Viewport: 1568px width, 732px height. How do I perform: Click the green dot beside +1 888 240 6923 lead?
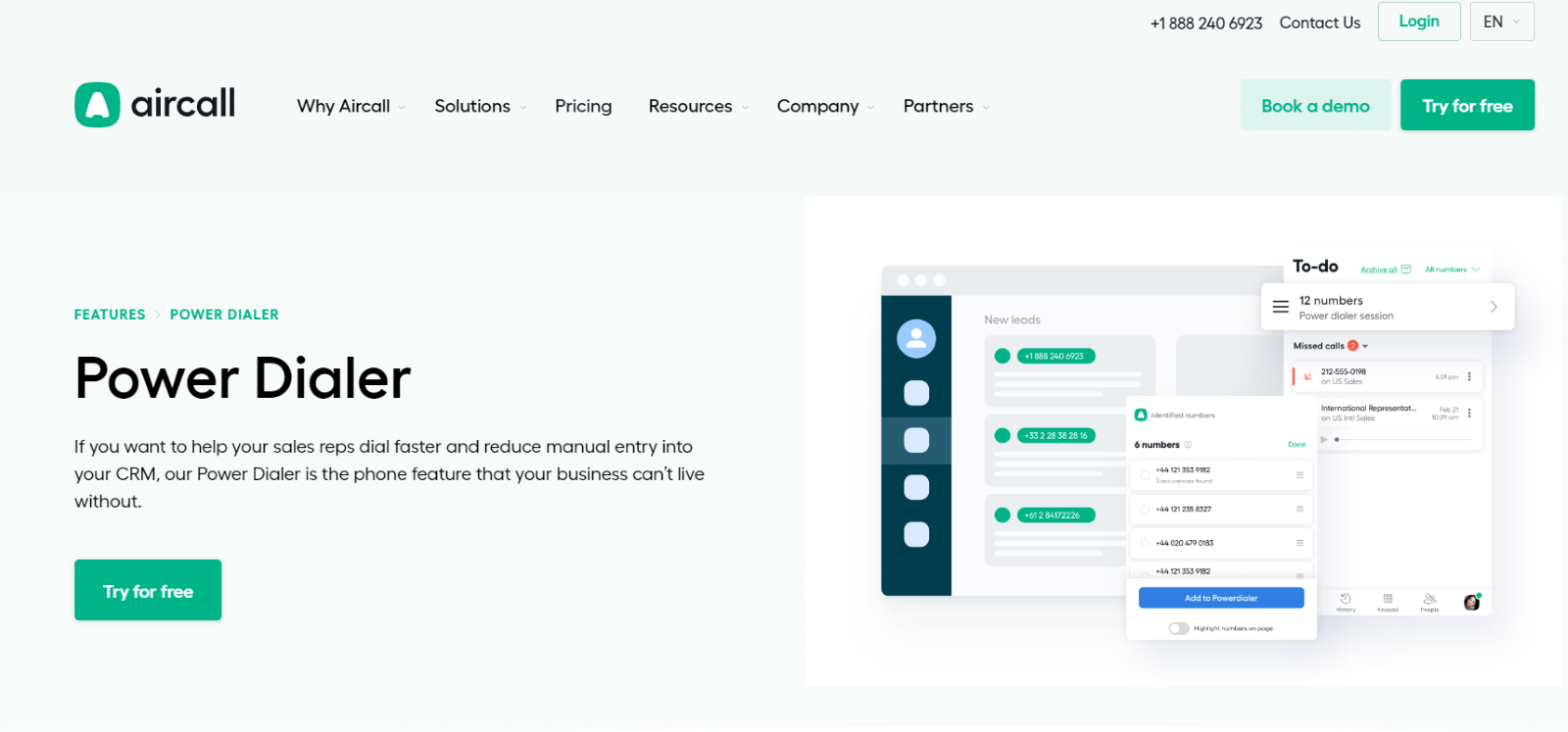coord(1003,356)
